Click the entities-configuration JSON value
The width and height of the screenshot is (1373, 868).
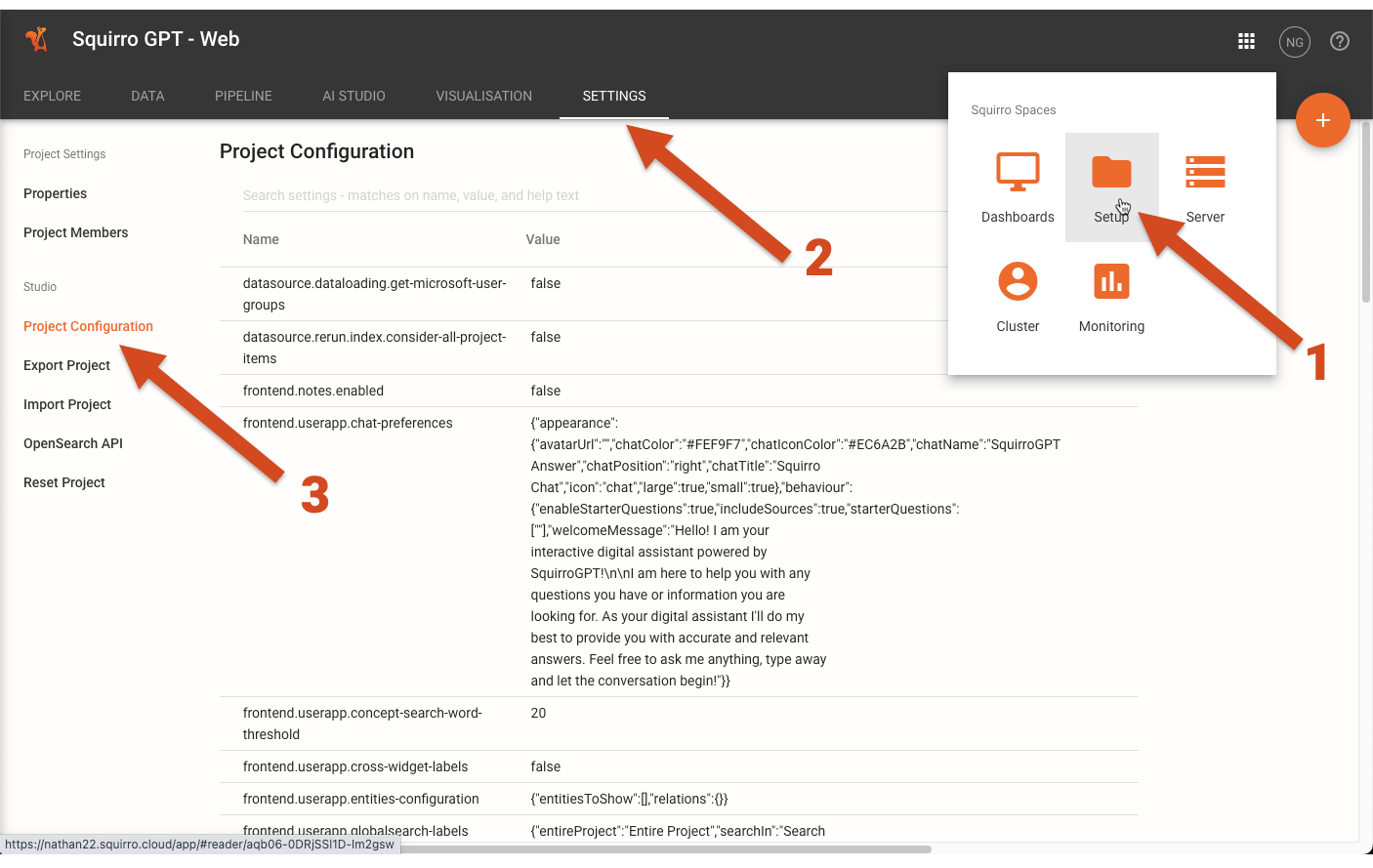(630, 799)
